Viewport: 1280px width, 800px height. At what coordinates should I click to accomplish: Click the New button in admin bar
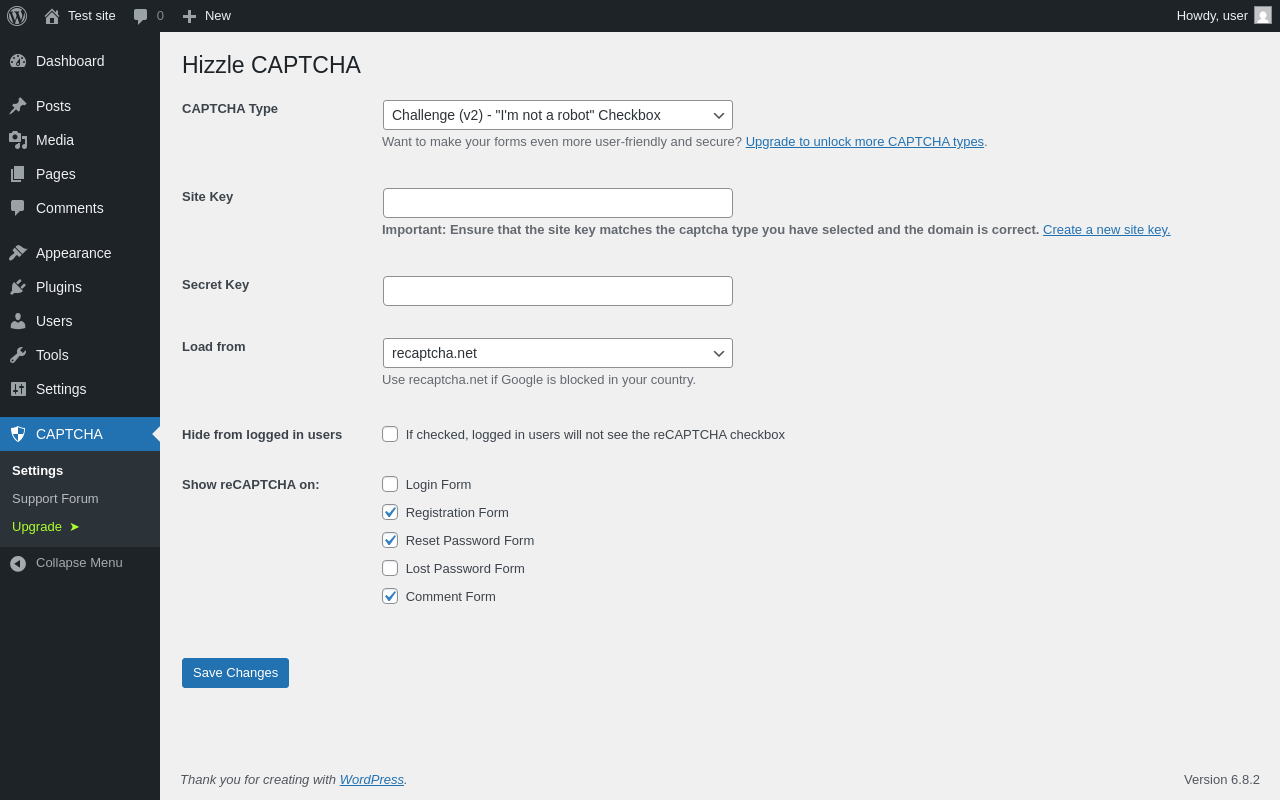pyautogui.click(x=206, y=16)
